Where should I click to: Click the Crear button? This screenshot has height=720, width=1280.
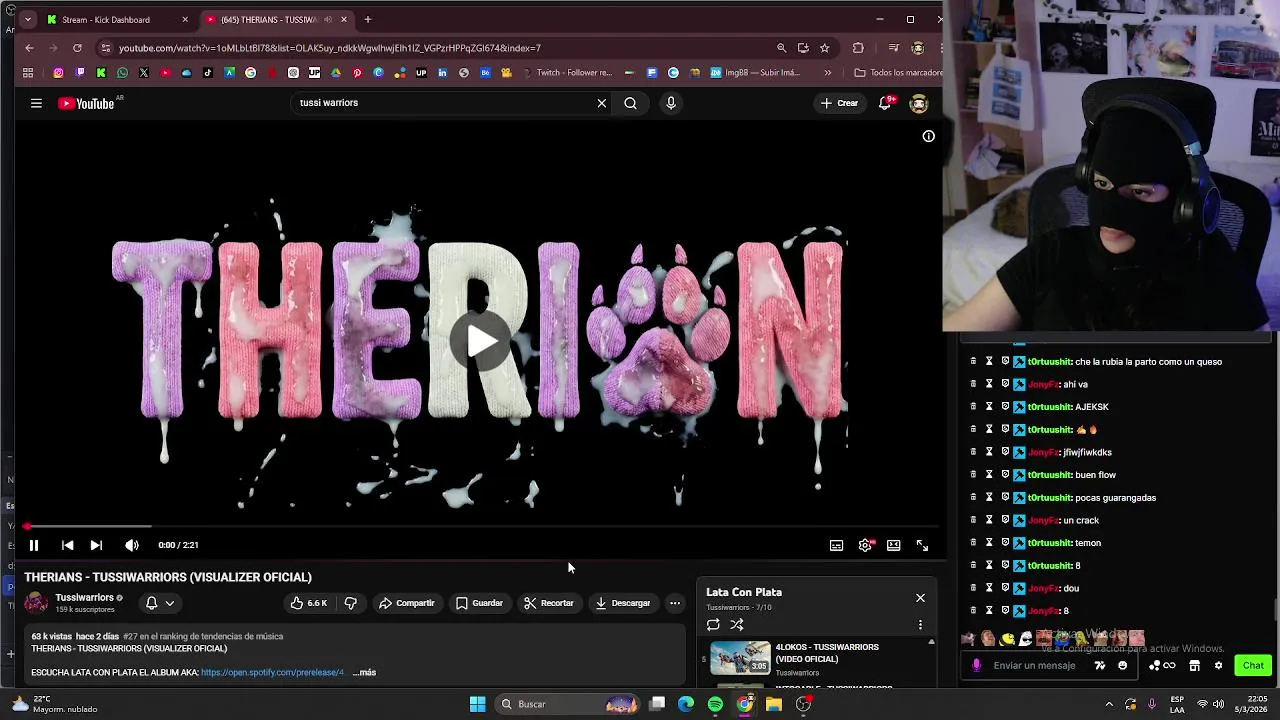(839, 103)
